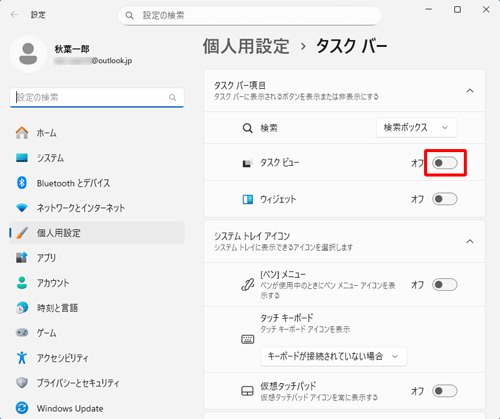This screenshot has width=500, height=419.
Task: Open the キーボードが接続されていない場合 dropdown
Action: [334, 356]
